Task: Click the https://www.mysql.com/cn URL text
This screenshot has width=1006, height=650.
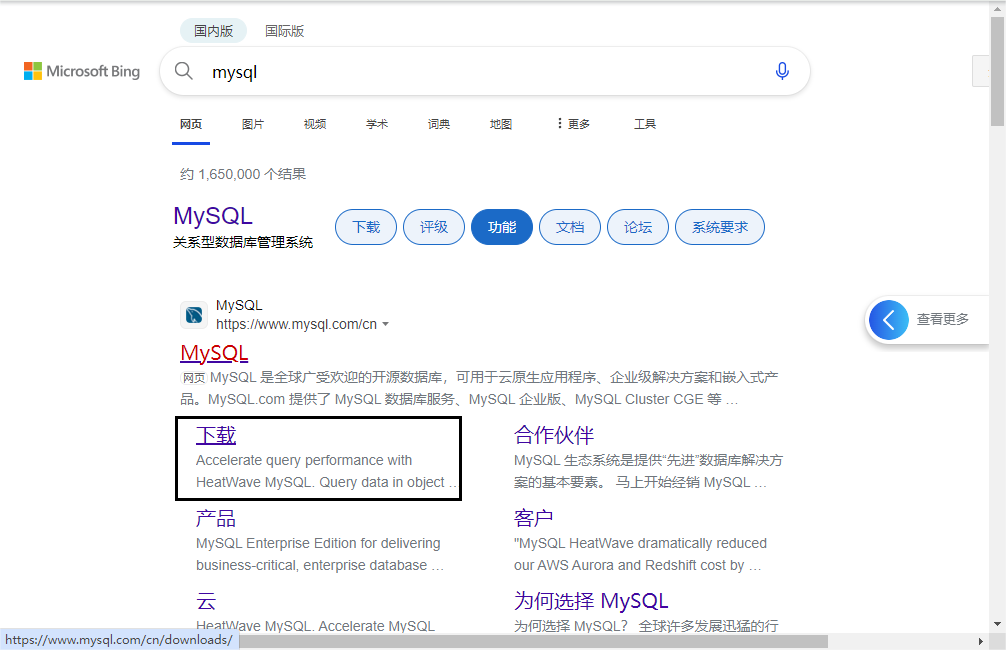Action: 296,325
